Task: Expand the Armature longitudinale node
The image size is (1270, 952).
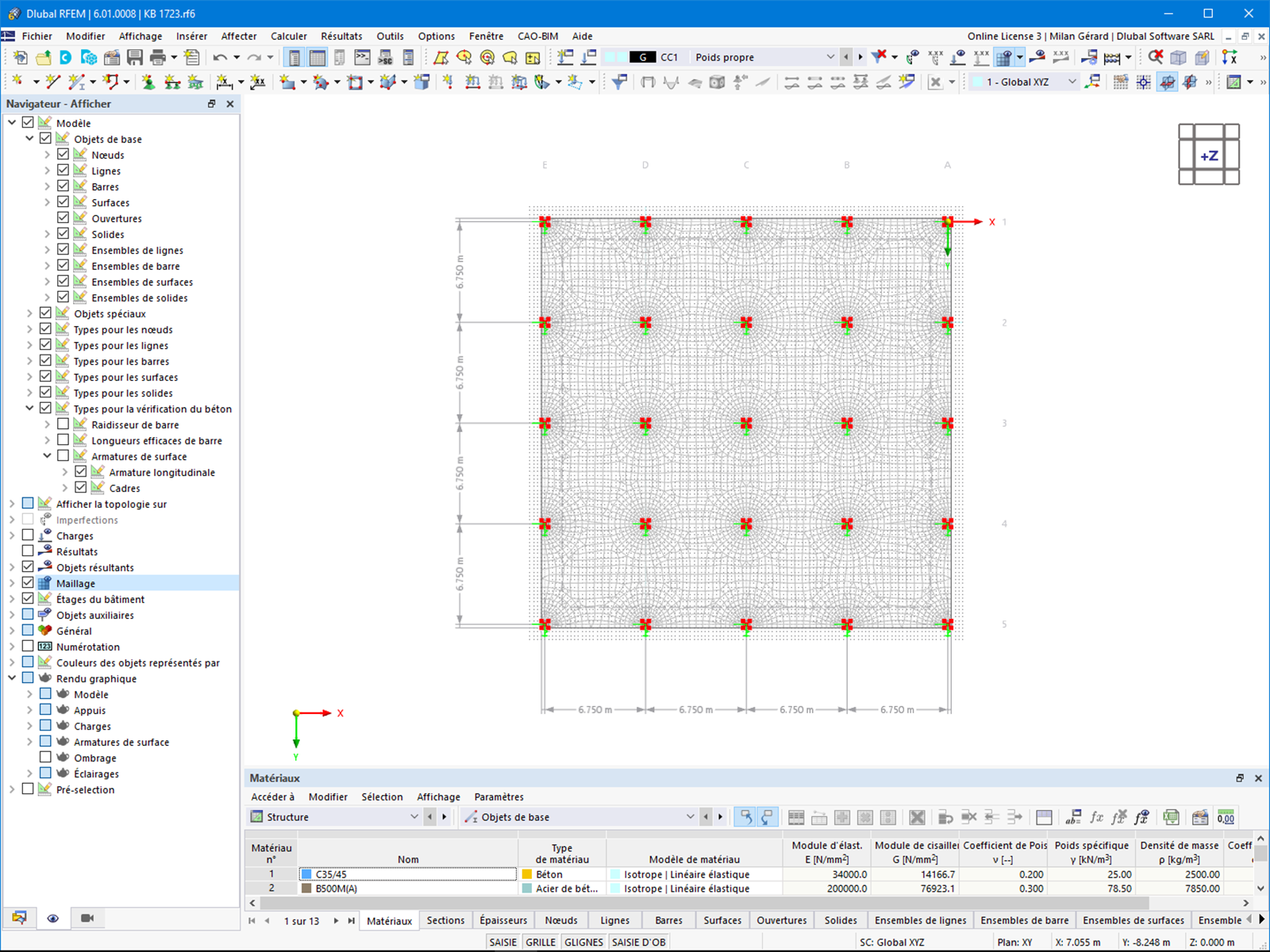Action: click(64, 472)
